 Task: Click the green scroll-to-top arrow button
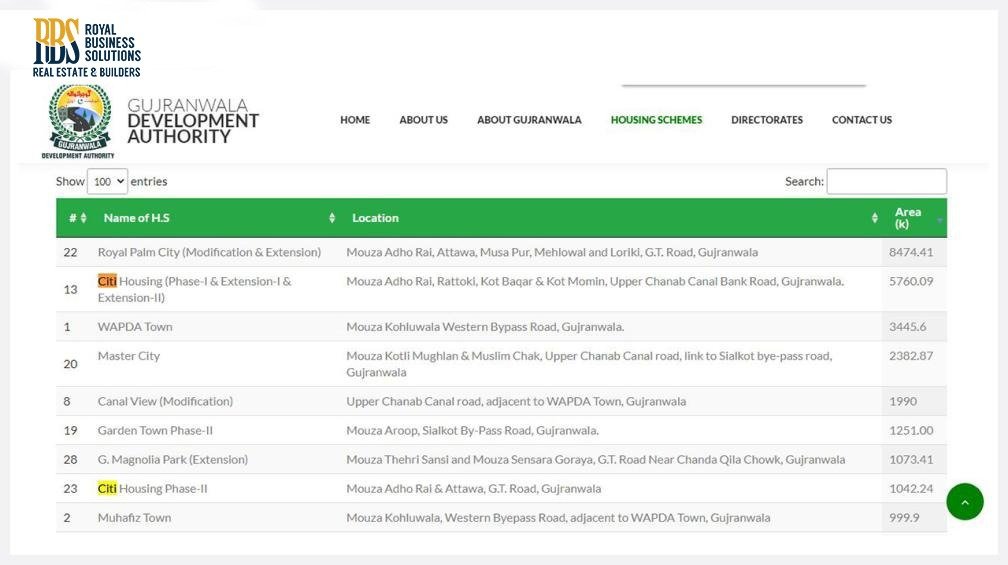(964, 502)
